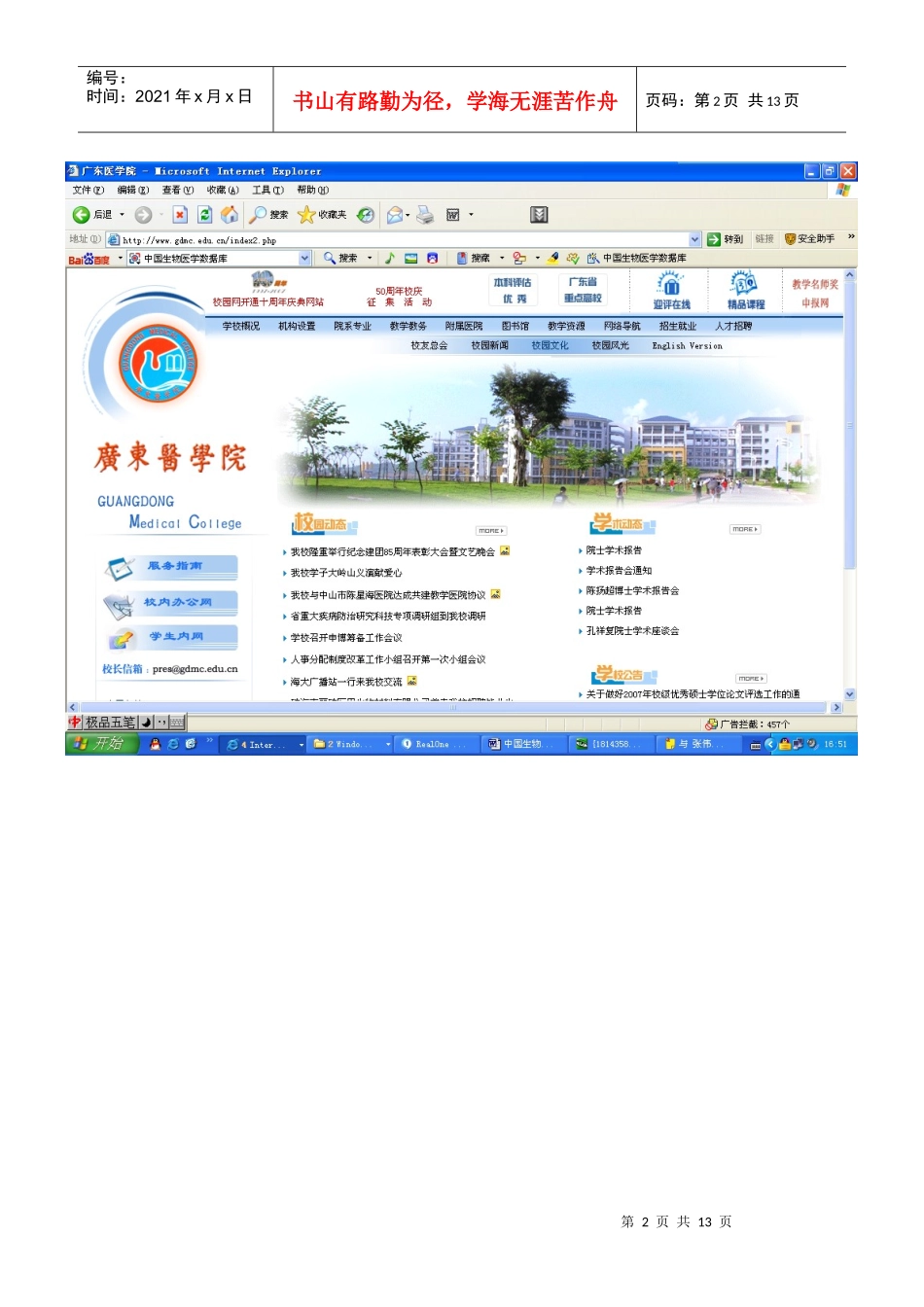Click the 广告拦截 ad-block status icon
This screenshot has height=1307, width=924.
click(x=712, y=724)
